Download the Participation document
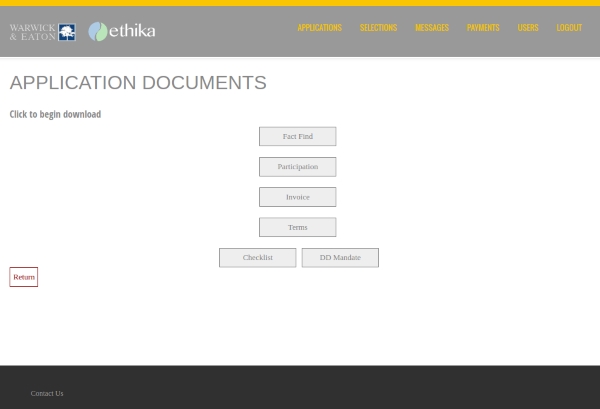Viewport: 600px width, 409px height. tap(298, 167)
